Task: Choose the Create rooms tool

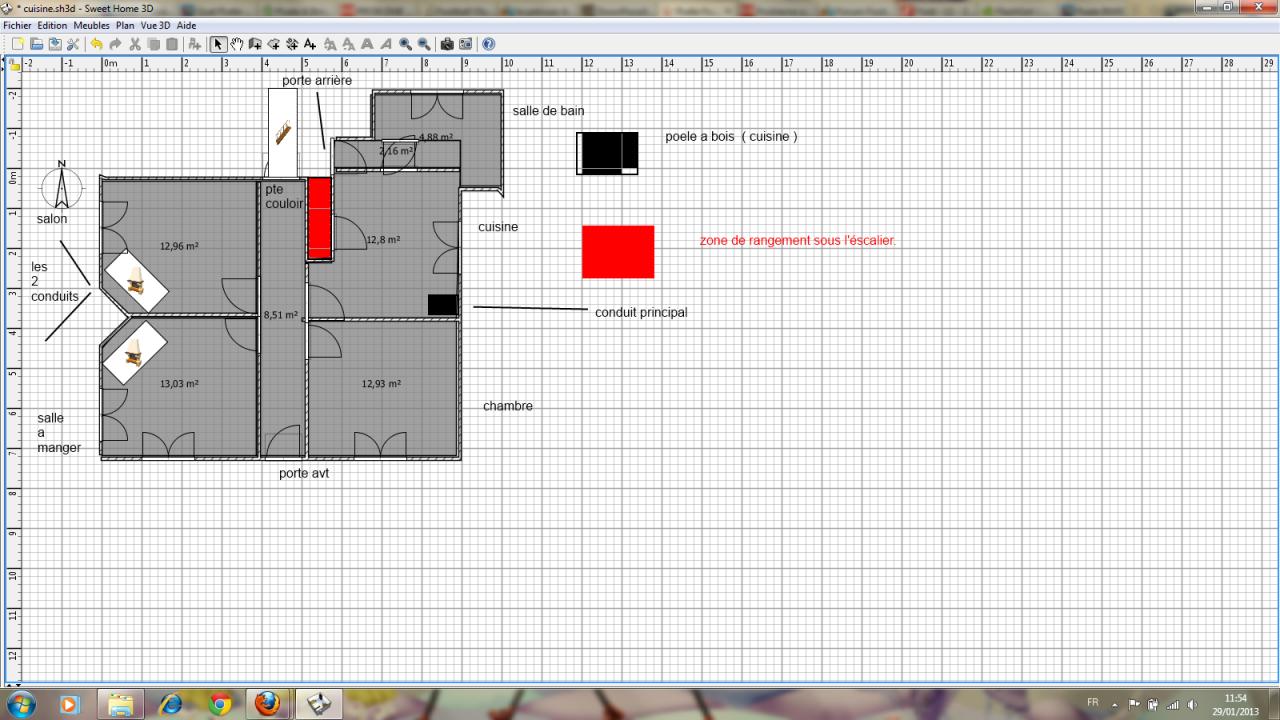Action: (x=274, y=44)
